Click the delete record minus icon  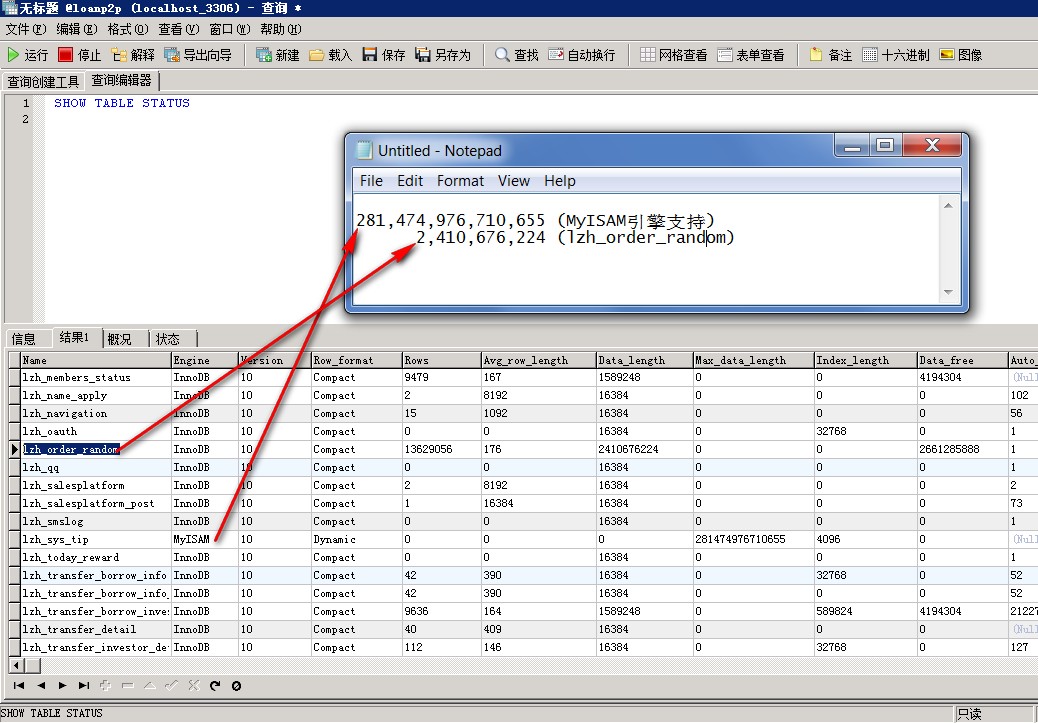point(127,685)
